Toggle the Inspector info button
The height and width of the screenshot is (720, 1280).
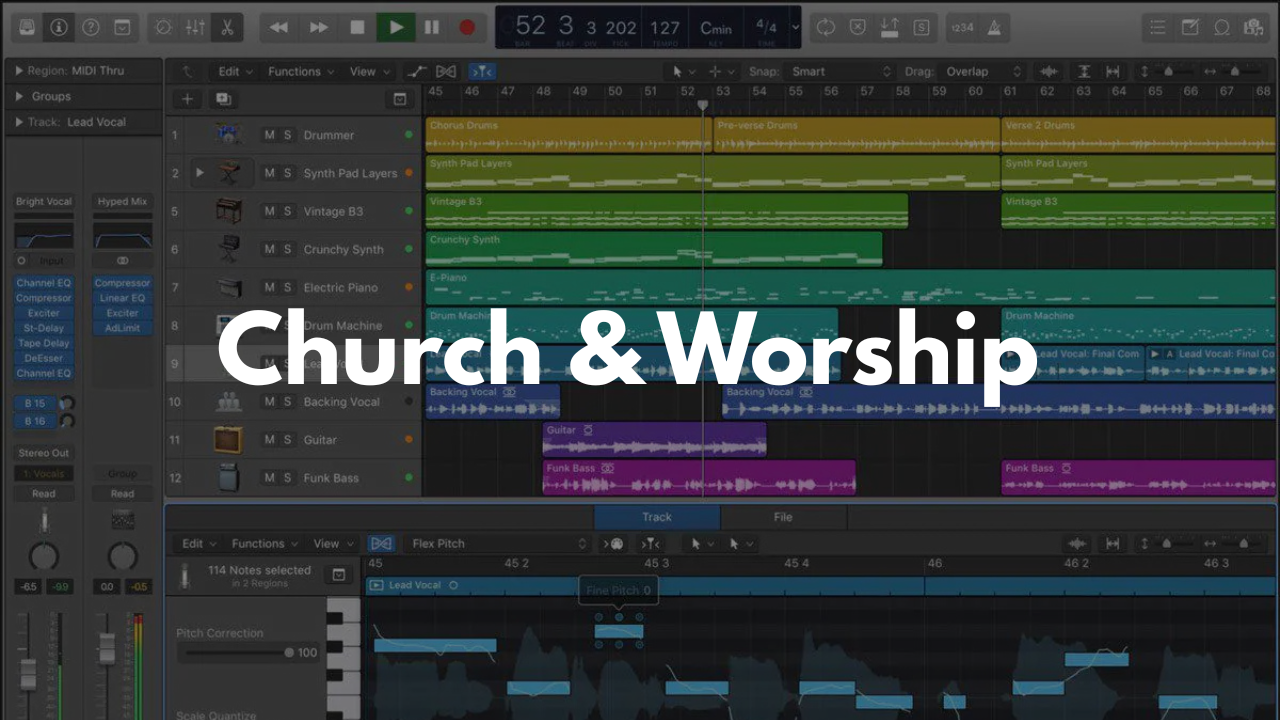tap(59, 27)
